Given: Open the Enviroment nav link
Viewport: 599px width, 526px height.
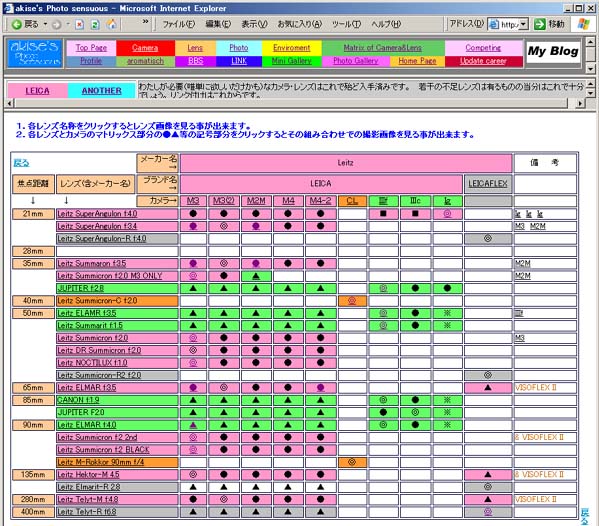Looking at the screenshot, I should tap(291, 48).
